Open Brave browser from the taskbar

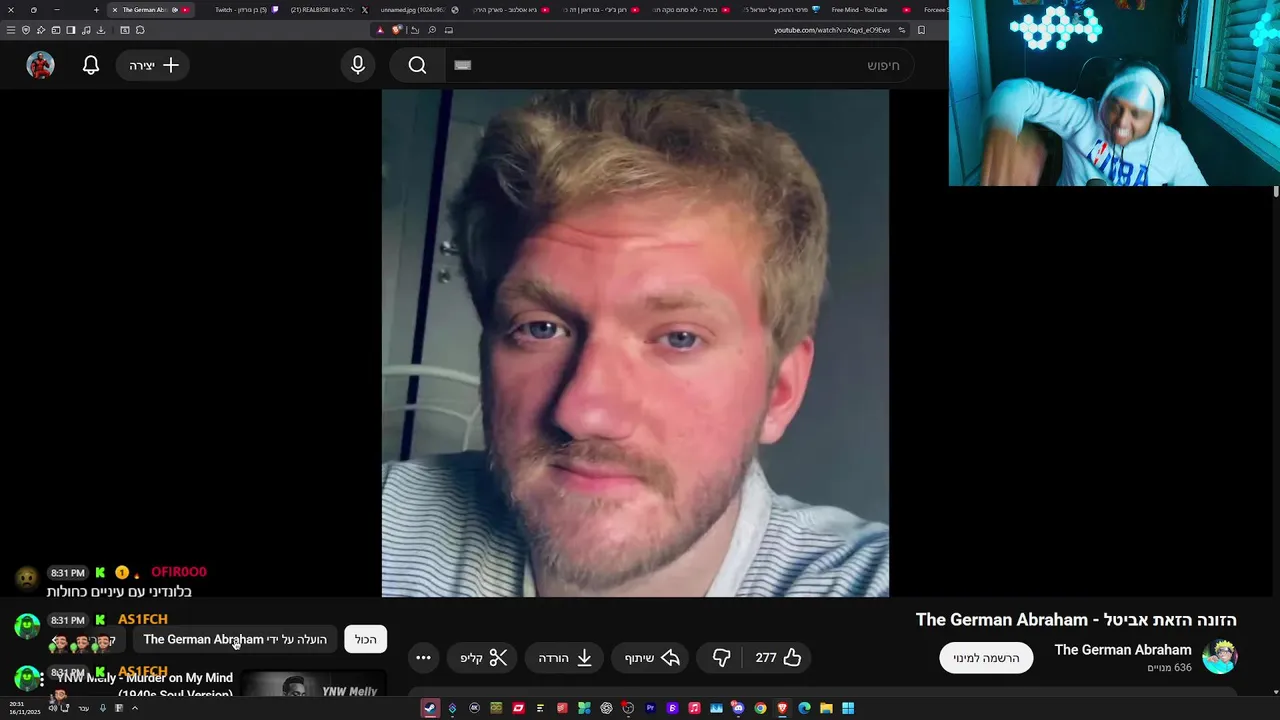coord(782,708)
